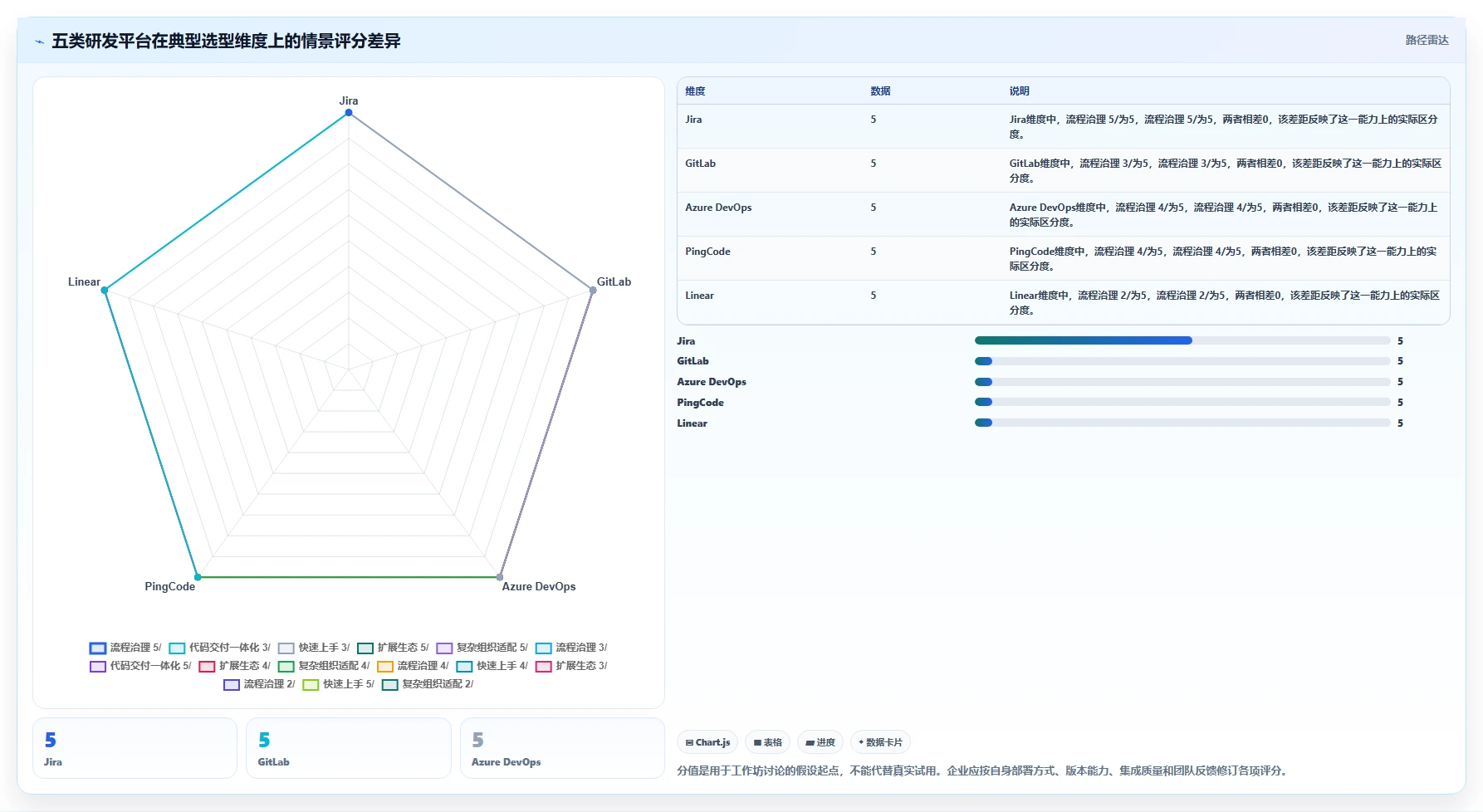The width and height of the screenshot is (1483, 812).
Task: Click the Azure DevOps progress label
Action: 712,382
